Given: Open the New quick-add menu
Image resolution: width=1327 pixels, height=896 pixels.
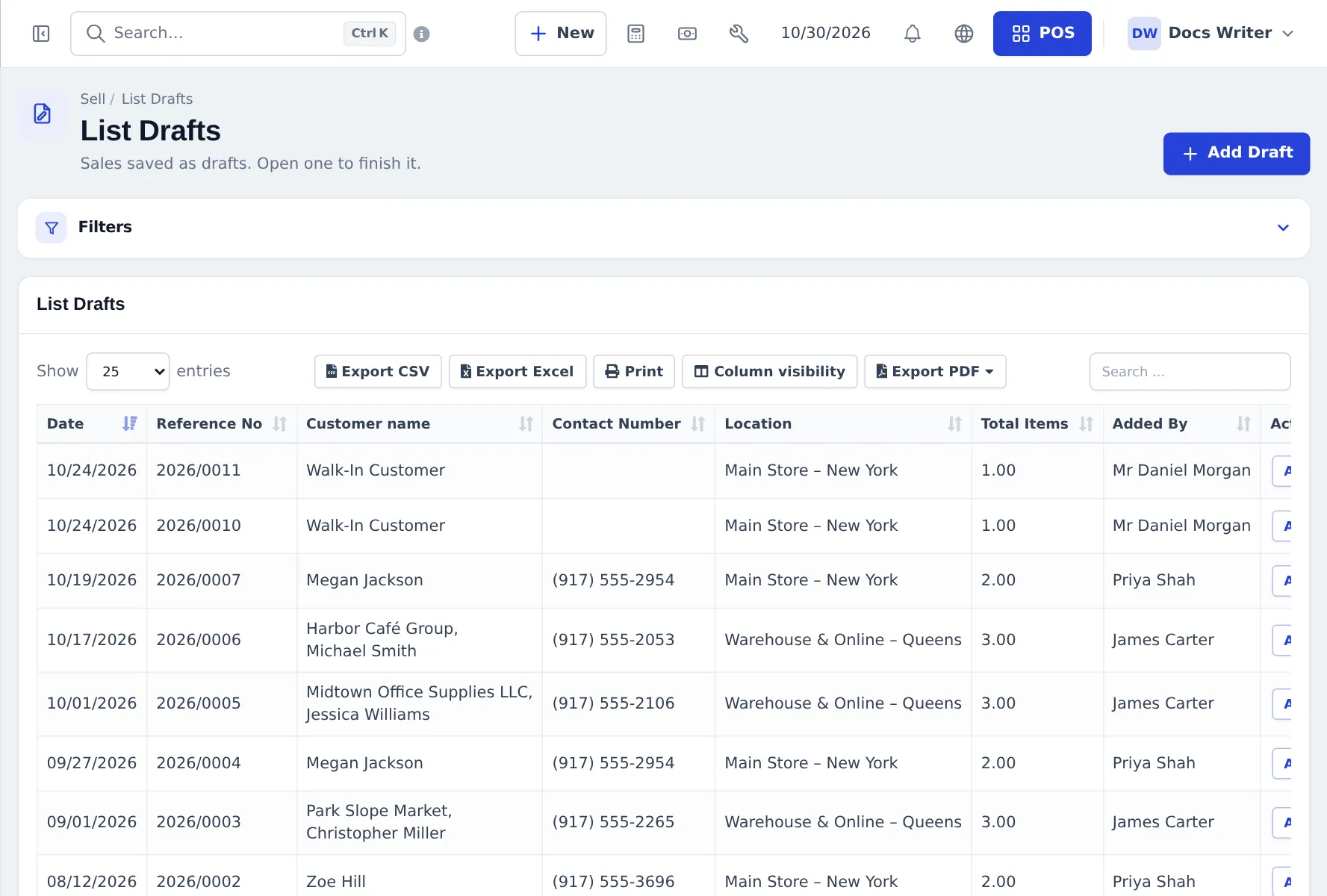Looking at the screenshot, I should 561,34.
